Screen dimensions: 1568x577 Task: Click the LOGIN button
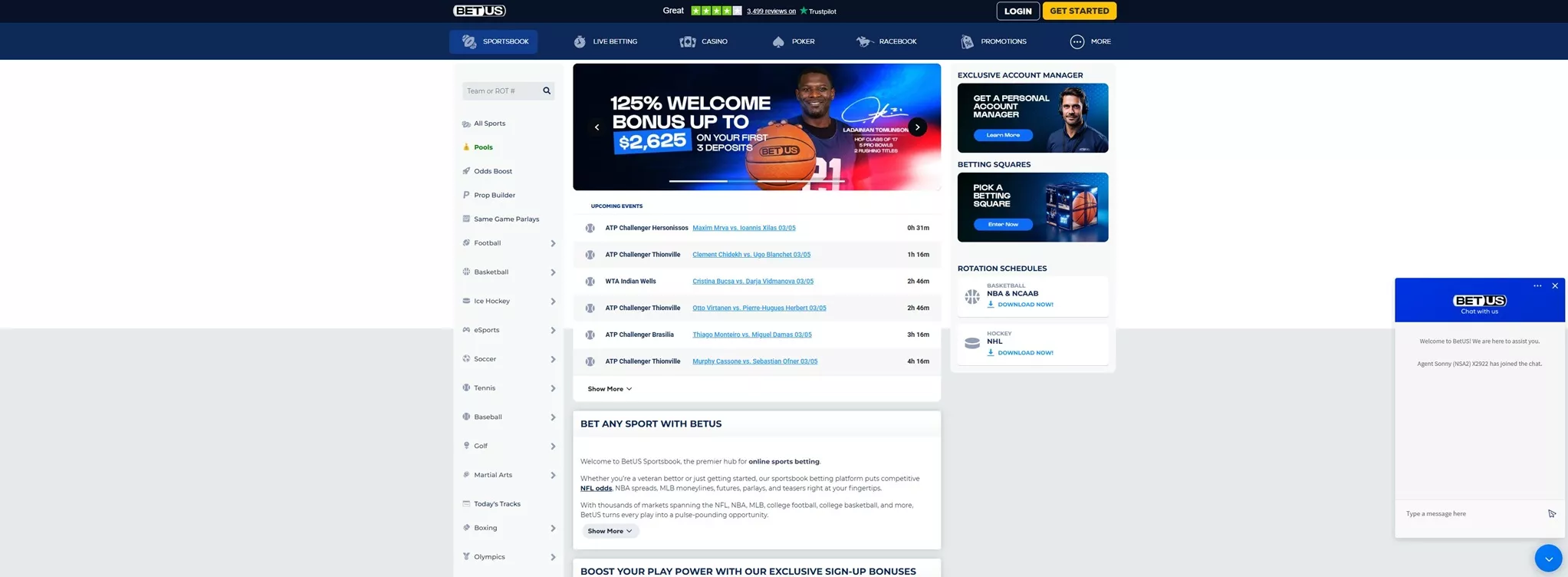(1017, 11)
